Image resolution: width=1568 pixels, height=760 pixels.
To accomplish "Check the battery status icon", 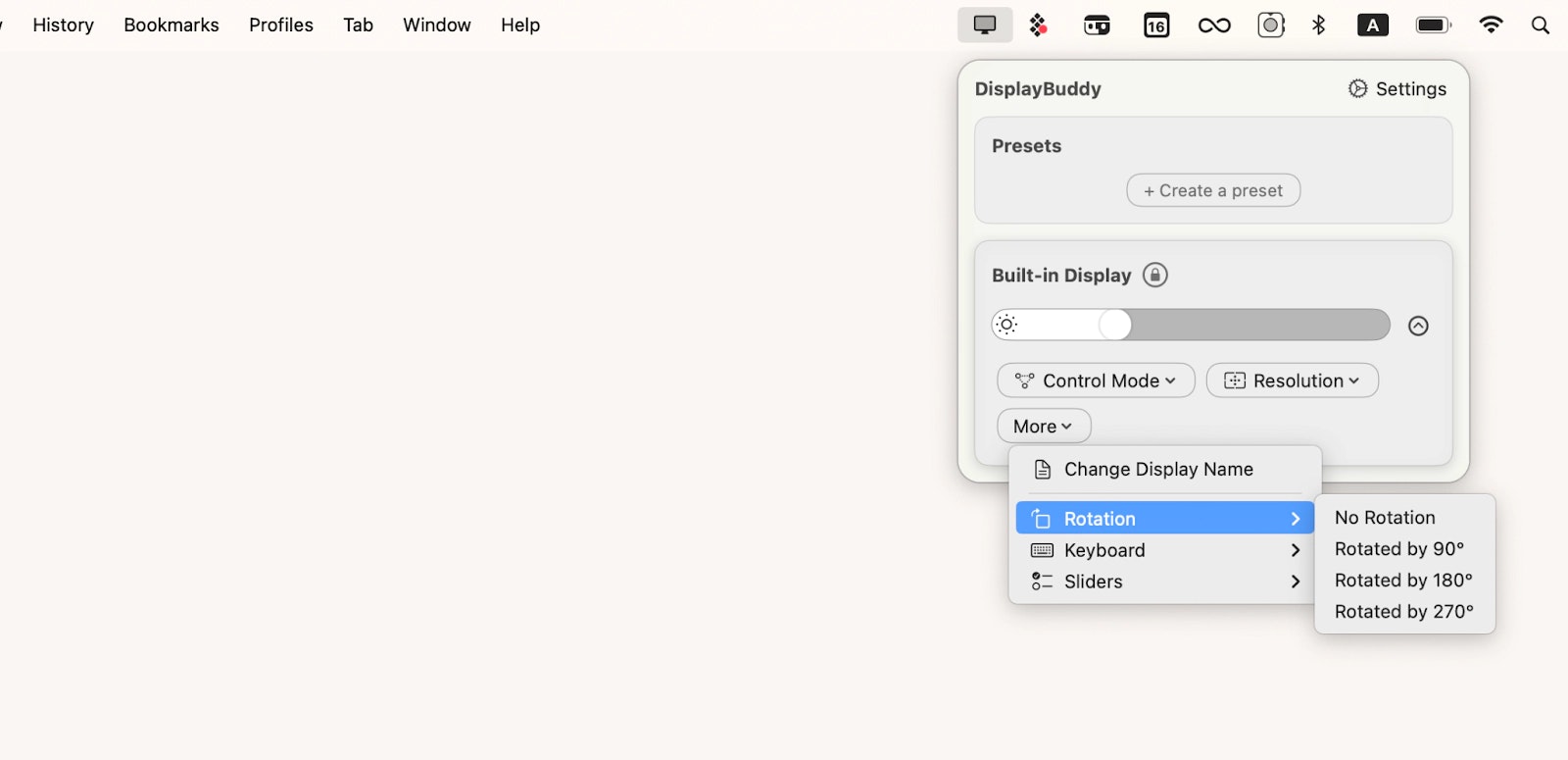I will tap(1434, 25).
